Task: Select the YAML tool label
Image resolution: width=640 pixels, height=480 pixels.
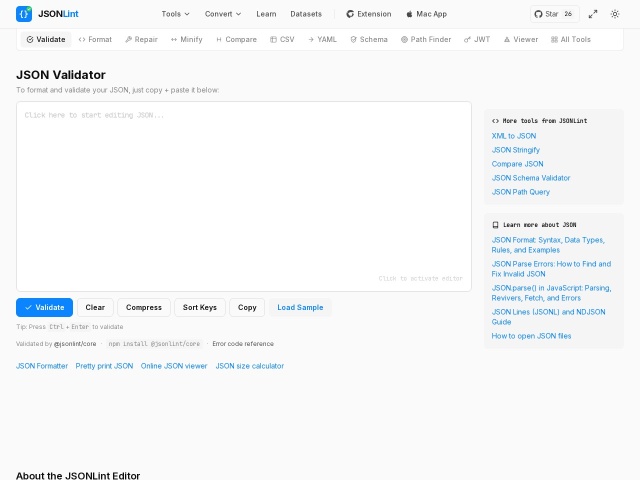Action: (327, 40)
